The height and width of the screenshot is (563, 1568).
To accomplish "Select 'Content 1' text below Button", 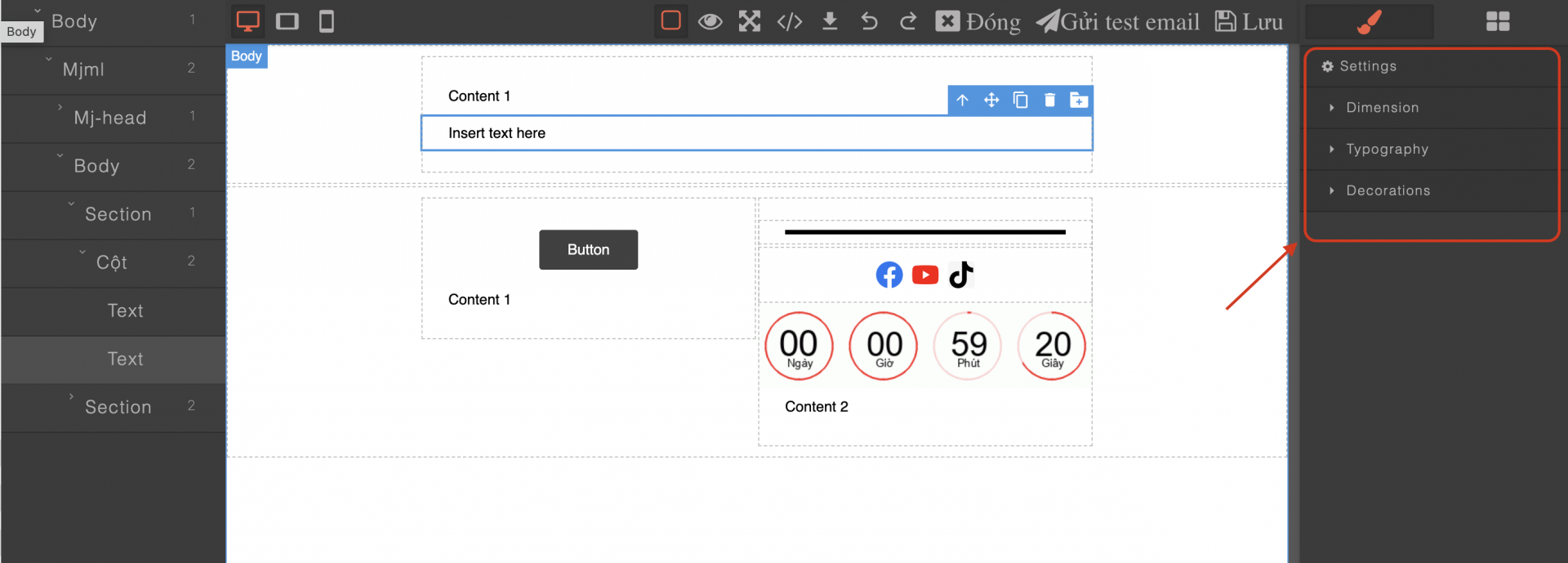I will 479,300.
